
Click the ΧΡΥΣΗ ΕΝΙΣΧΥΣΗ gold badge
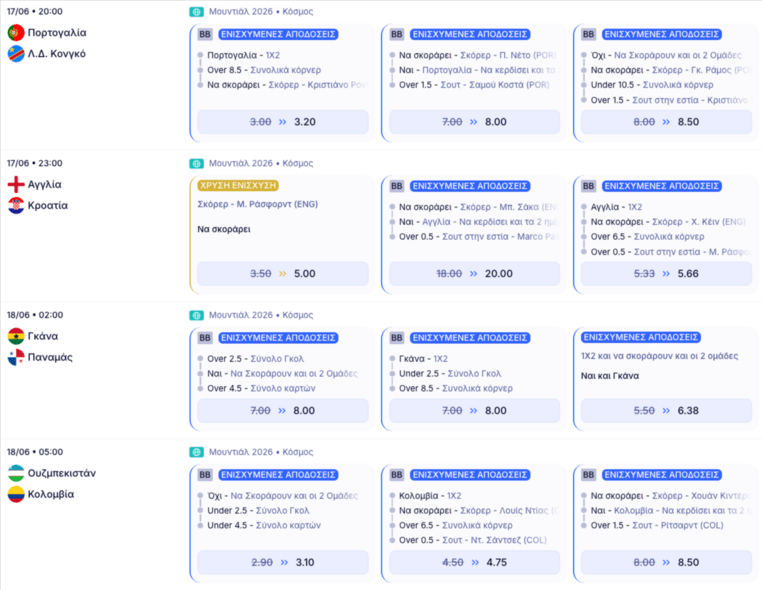pos(238,185)
